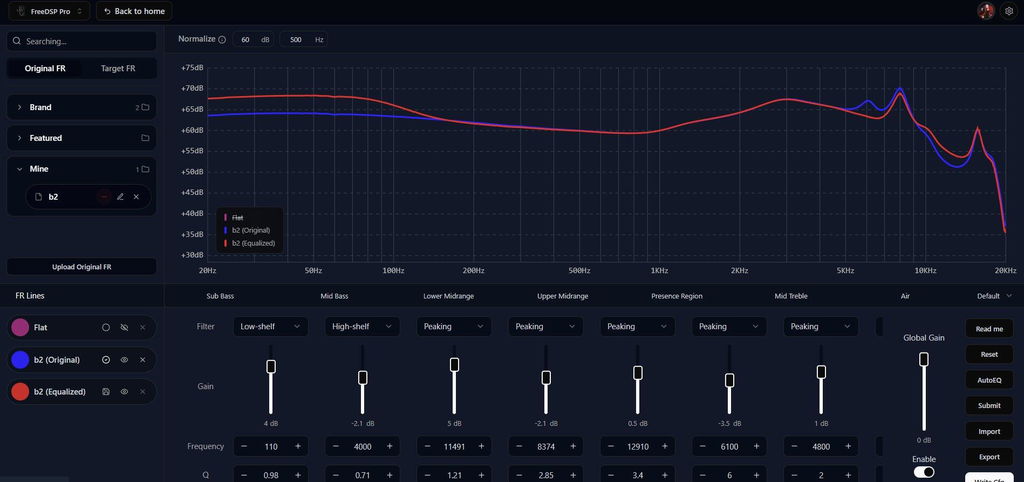Image resolution: width=1024 pixels, height=482 pixels.
Task: Open the Low-shelf filter type dropdown
Action: pos(270,327)
